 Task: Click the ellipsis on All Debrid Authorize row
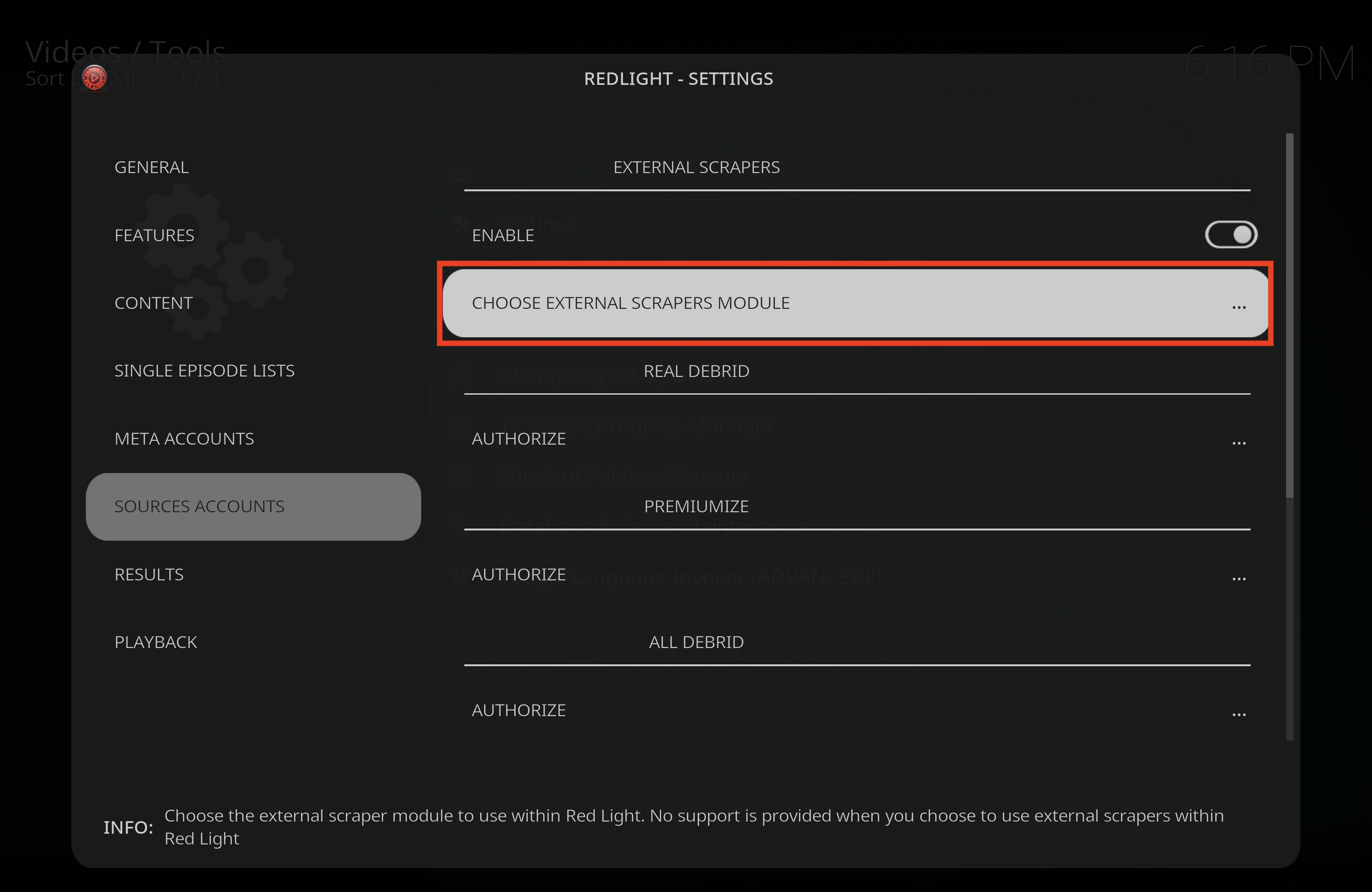1239,715
